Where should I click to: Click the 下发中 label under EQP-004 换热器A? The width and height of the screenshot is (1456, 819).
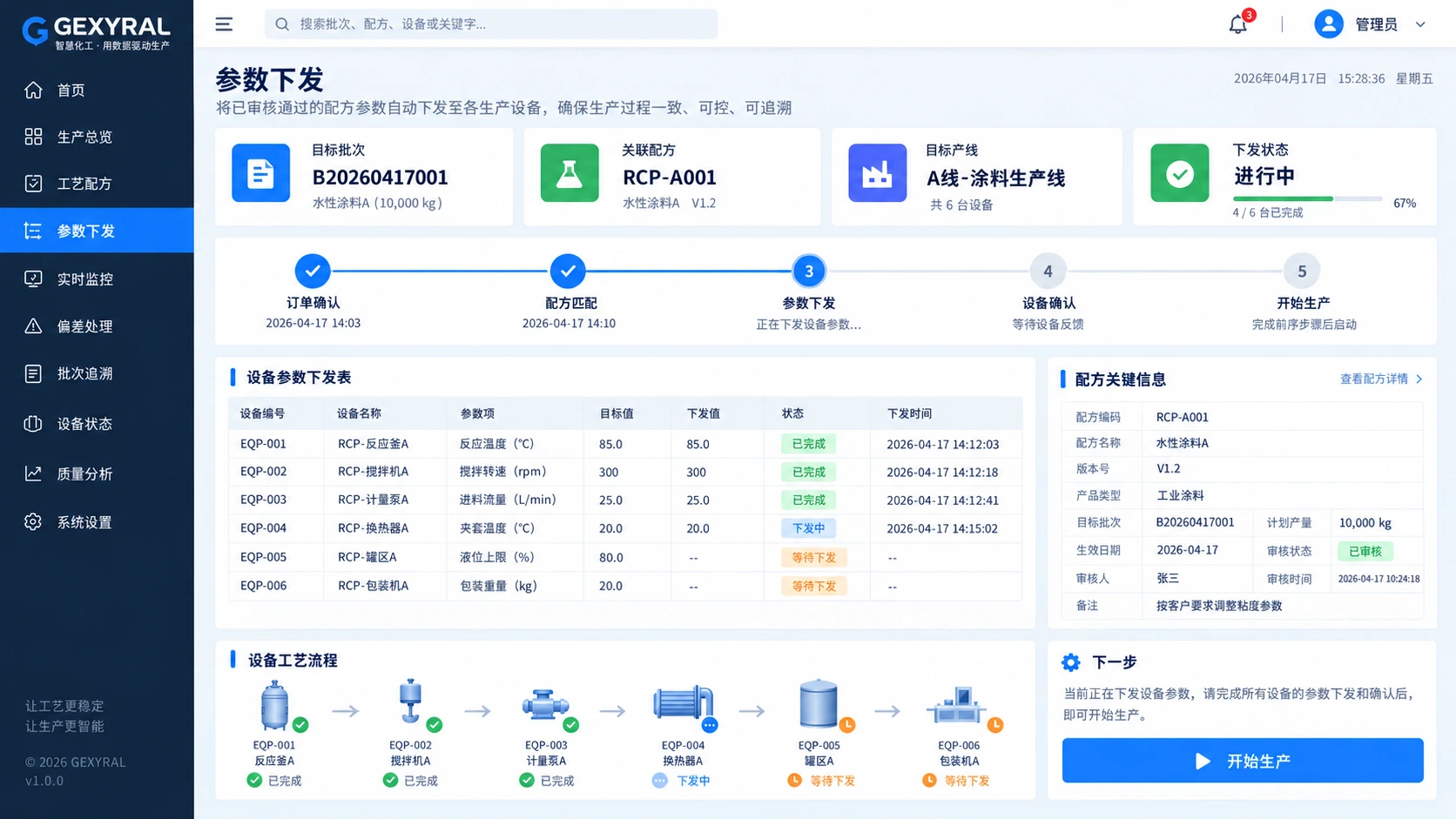click(x=693, y=781)
